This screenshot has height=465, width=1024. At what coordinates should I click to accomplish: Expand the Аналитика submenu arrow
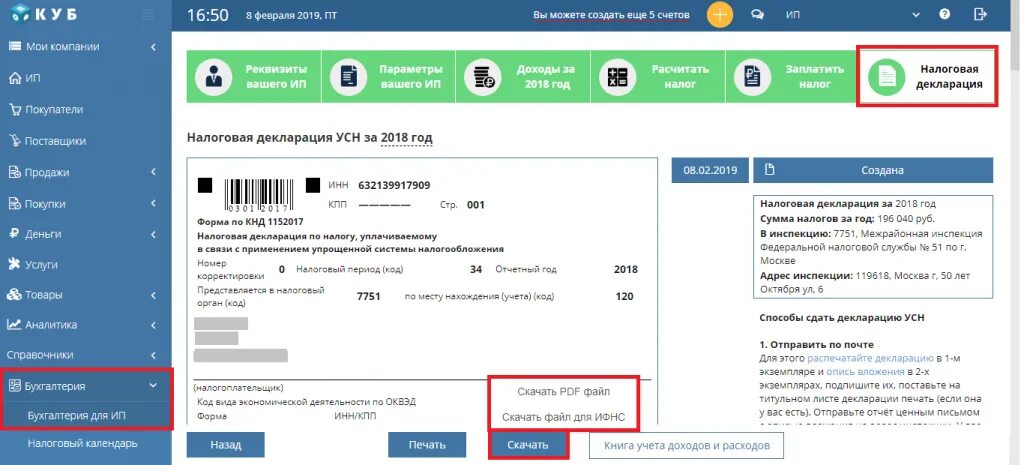pyautogui.click(x=153, y=325)
